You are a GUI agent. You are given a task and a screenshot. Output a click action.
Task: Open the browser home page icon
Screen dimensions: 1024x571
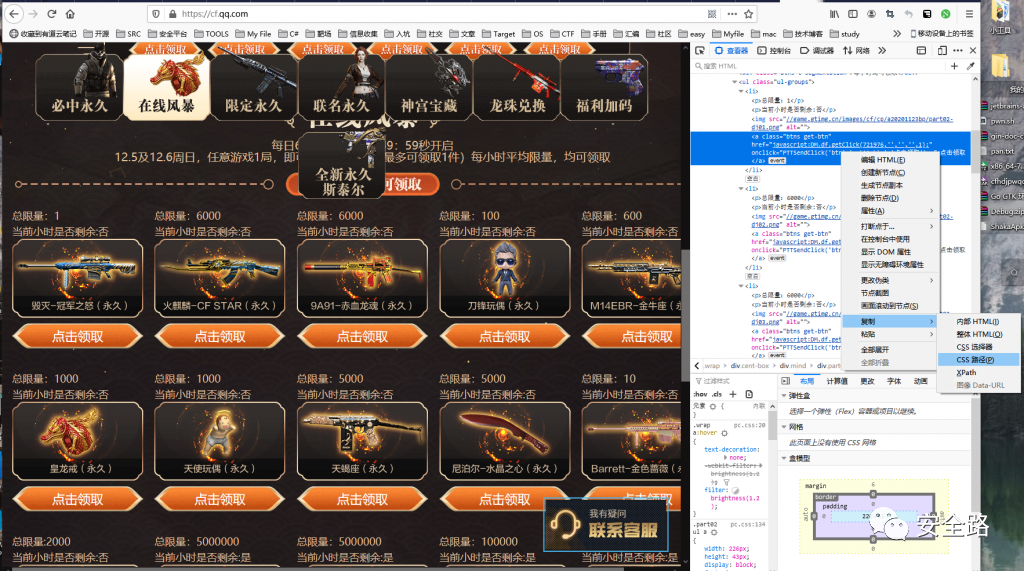(70, 14)
